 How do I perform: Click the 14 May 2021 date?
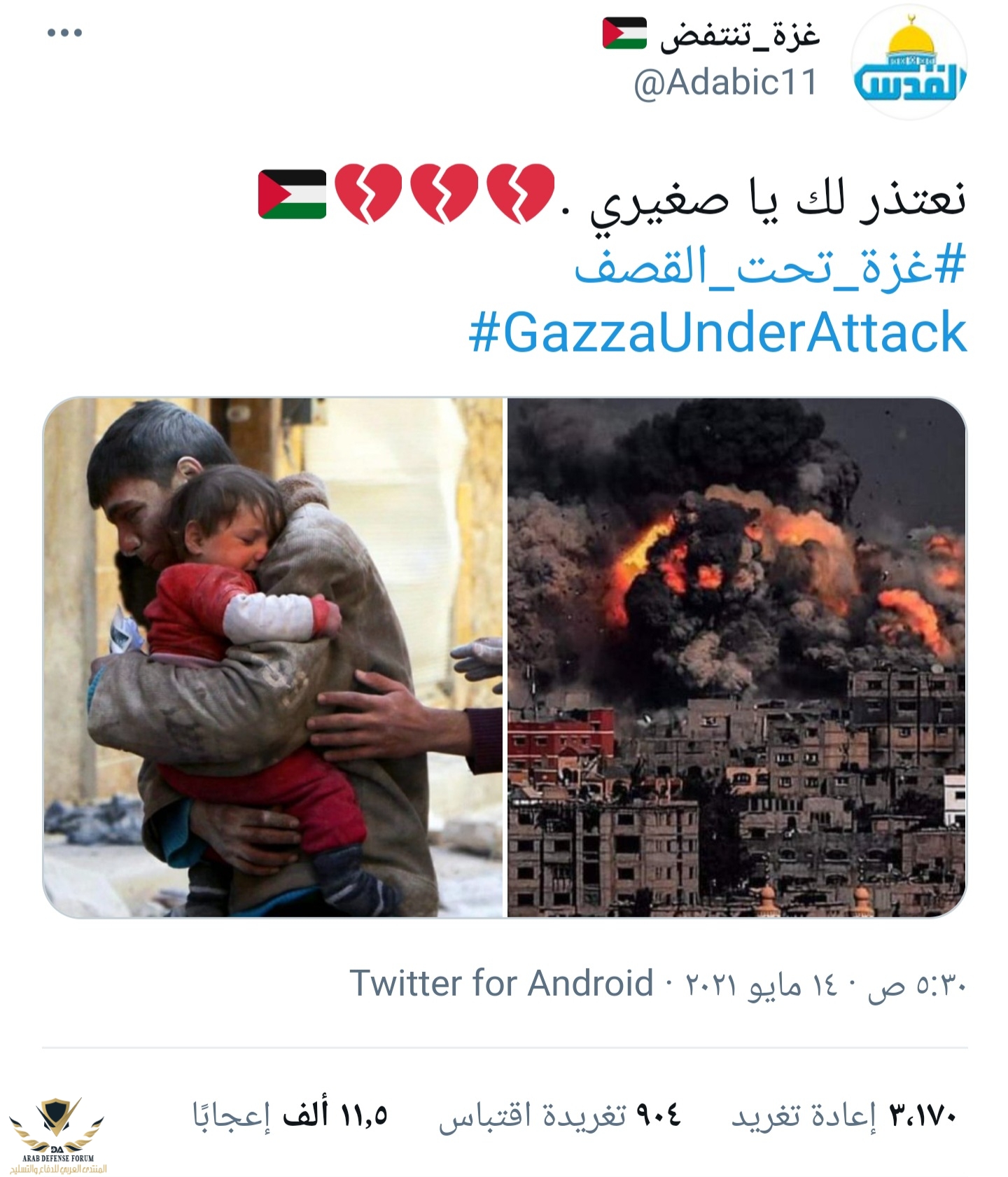[761, 984]
